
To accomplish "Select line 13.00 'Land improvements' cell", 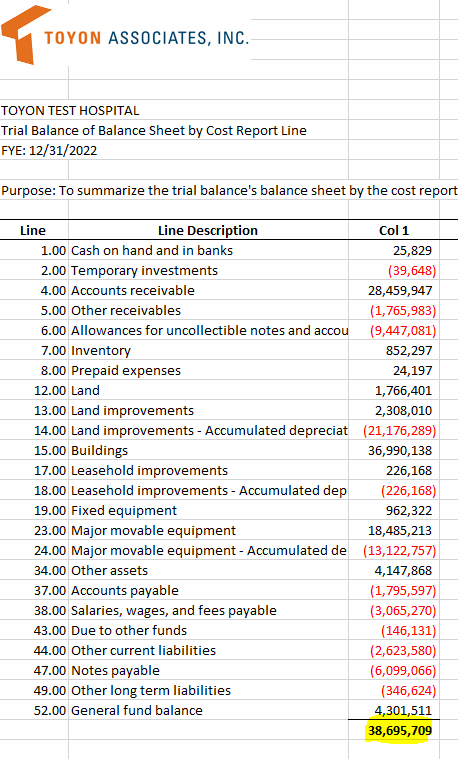I will (x=208, y=410).
